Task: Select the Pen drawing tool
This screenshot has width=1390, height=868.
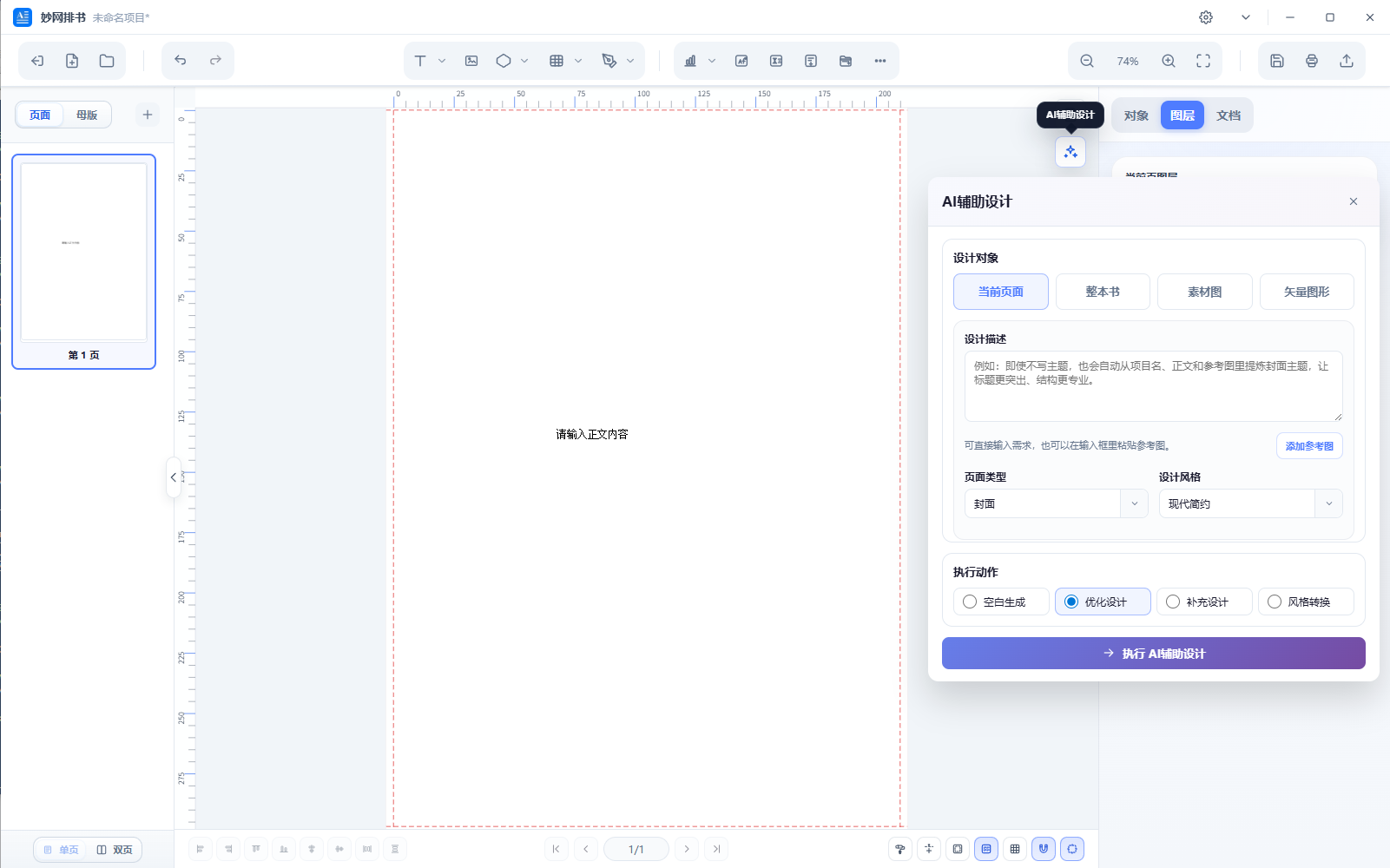Action: click(609, 61)
